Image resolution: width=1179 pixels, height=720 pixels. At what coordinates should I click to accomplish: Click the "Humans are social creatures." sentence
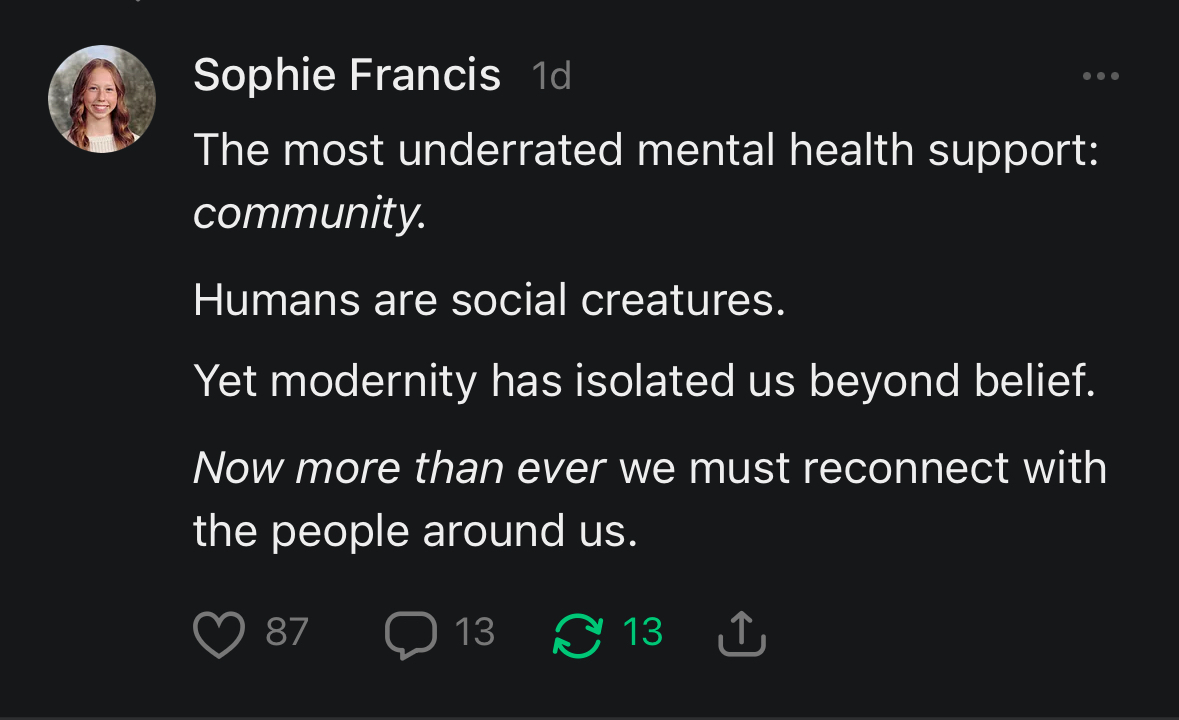pyautogui.click(x=490, y=300)
